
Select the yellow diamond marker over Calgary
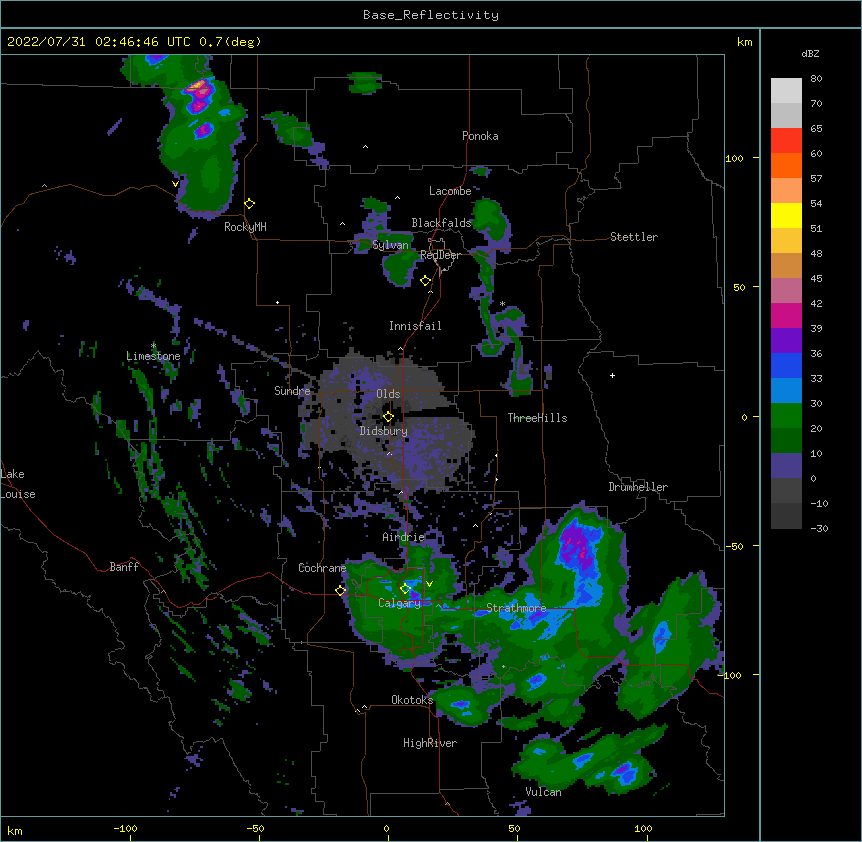pyautogui.click(x=405, y=589)
